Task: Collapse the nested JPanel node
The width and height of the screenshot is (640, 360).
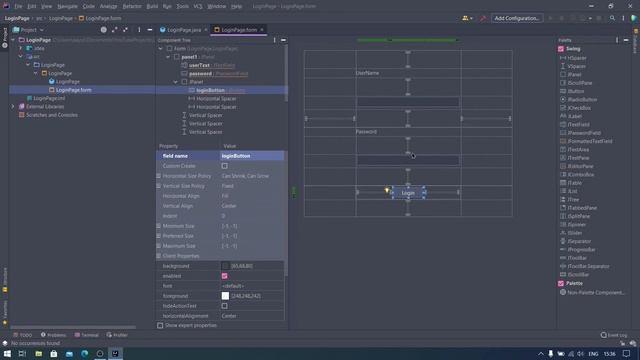Action: click(176, 82)
